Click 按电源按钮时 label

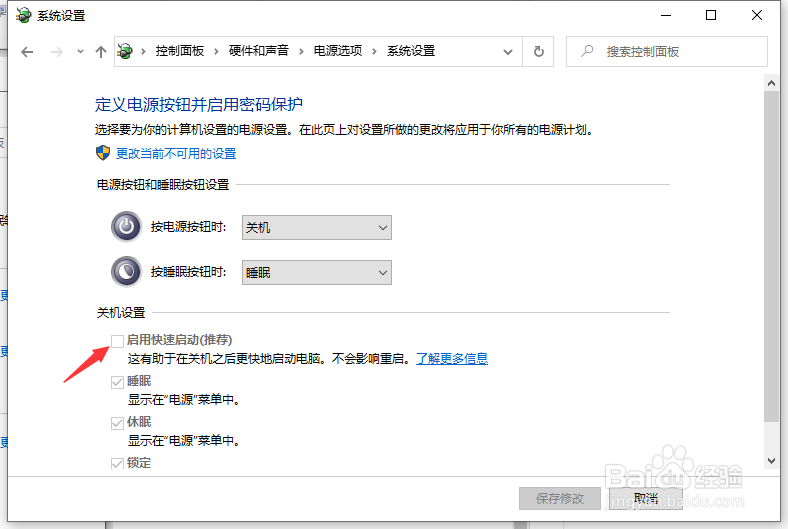(188, 227)
